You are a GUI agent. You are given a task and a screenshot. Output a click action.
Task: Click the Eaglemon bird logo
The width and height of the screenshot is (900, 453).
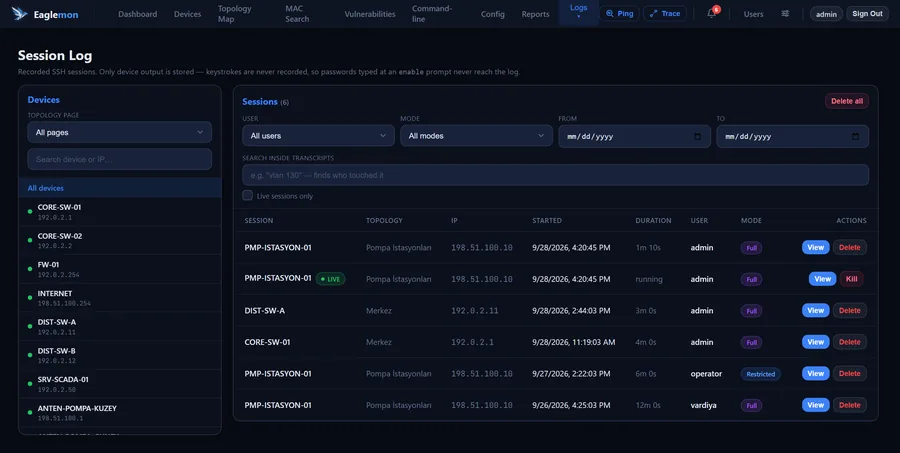pyautogui.click(x=20, y=14)
